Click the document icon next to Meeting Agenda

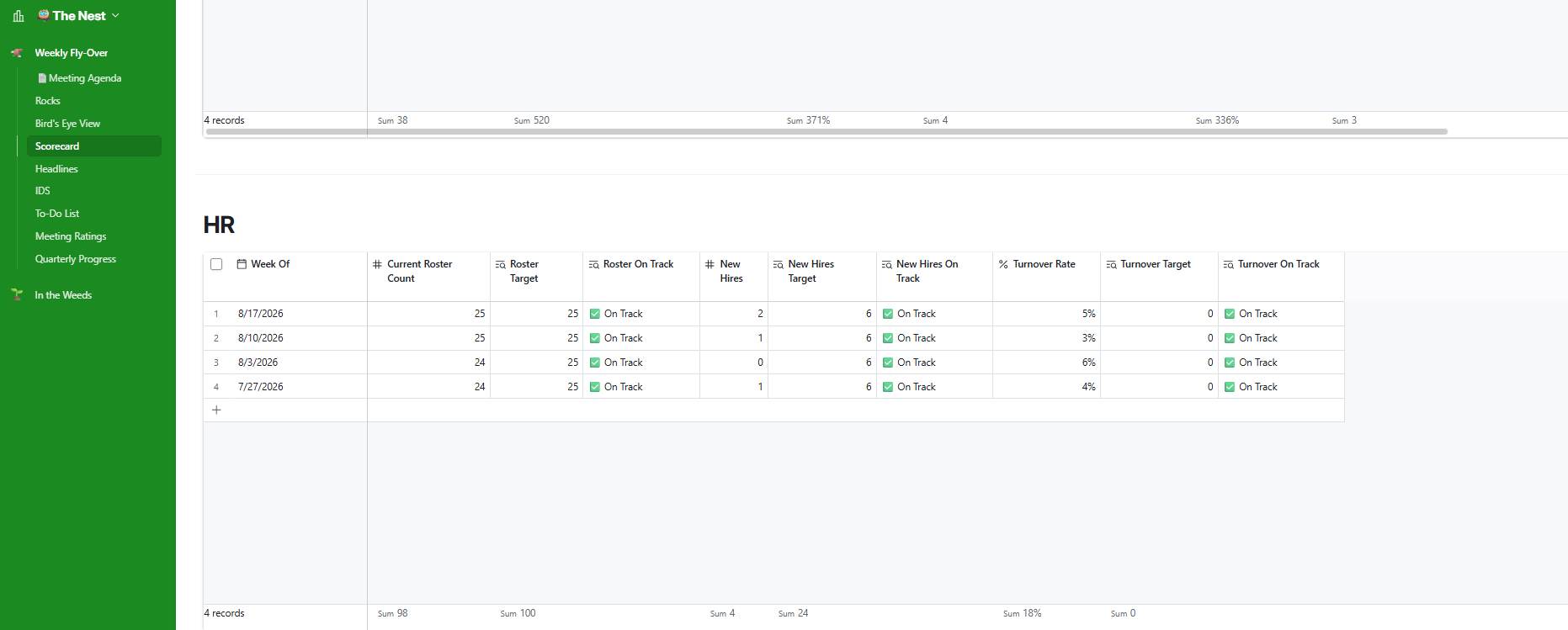(x=42, y=78)
